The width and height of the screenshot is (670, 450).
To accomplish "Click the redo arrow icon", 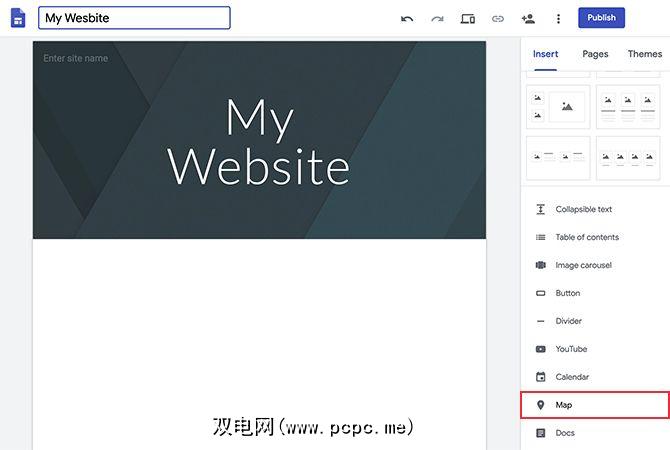I will [437, 19].
